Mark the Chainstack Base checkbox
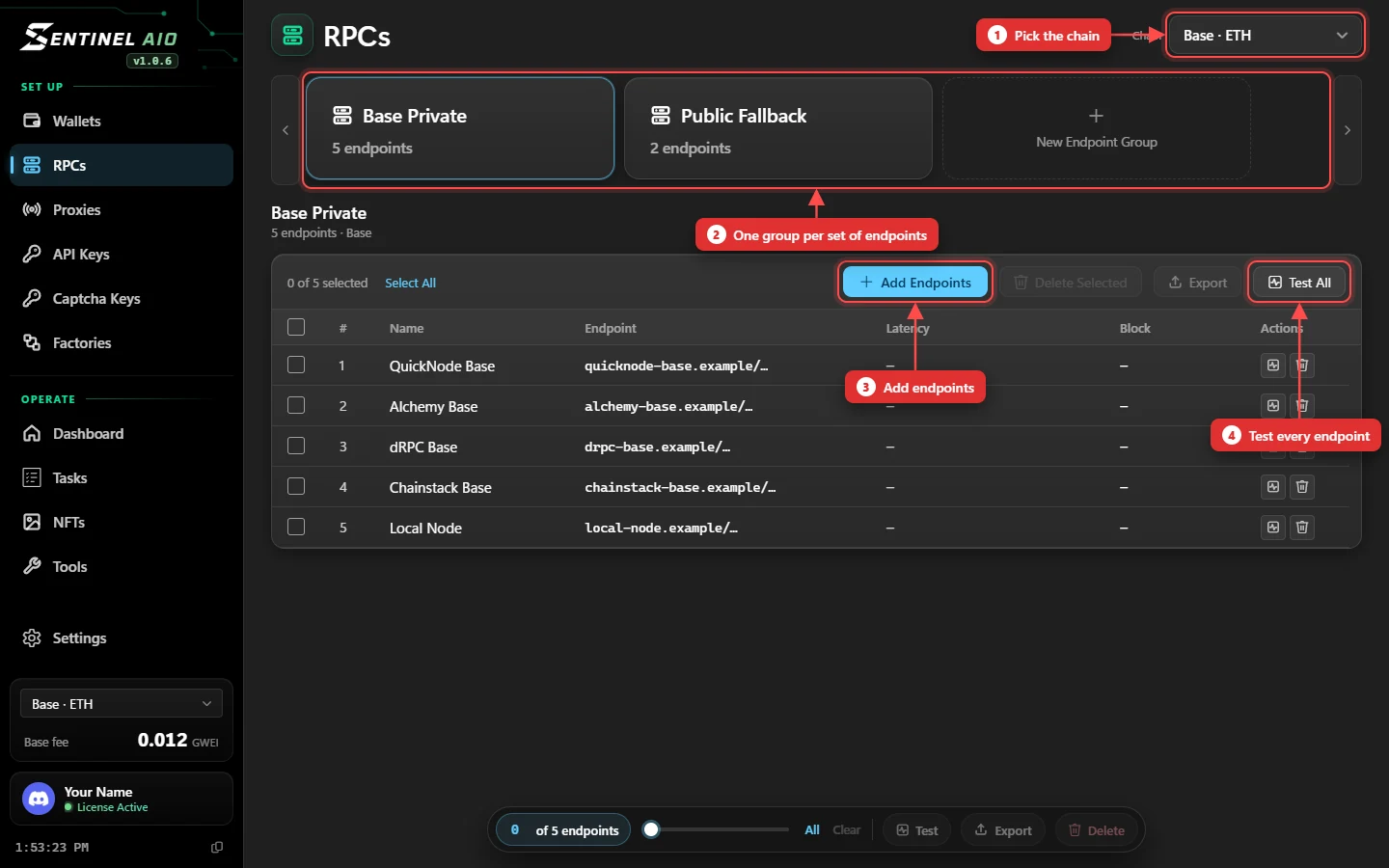 296,486
